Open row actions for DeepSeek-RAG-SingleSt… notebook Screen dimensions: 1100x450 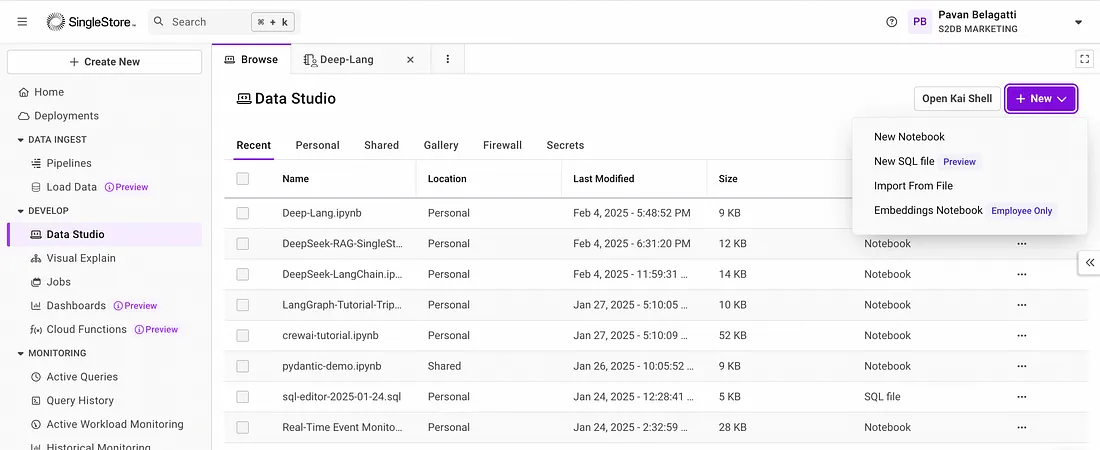[1021, 244]
